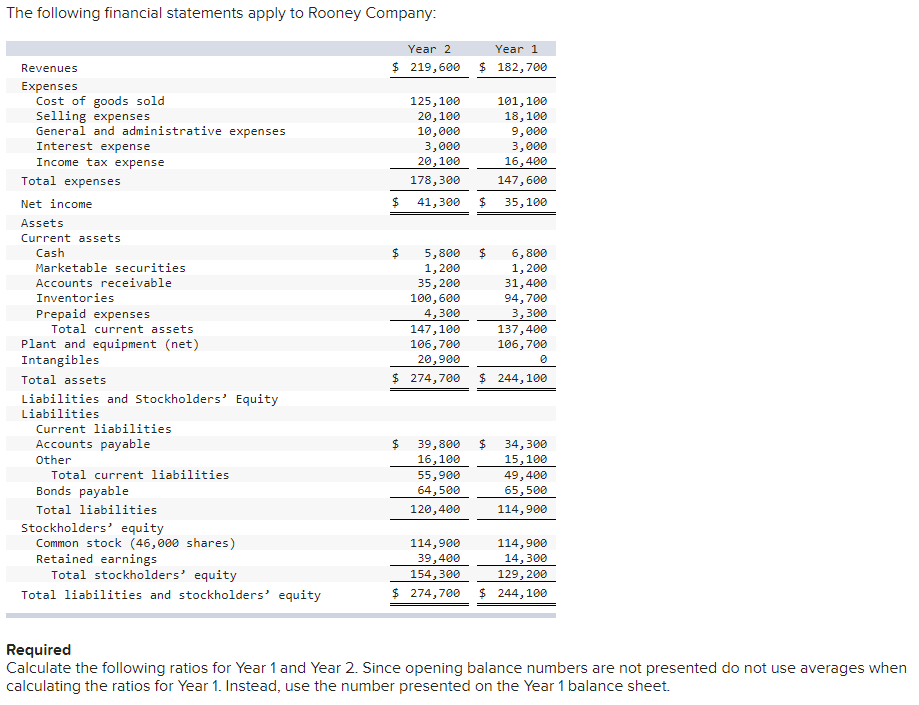
Task: Click Year 1 accounts payable 34,300
Action: [526, 444]
